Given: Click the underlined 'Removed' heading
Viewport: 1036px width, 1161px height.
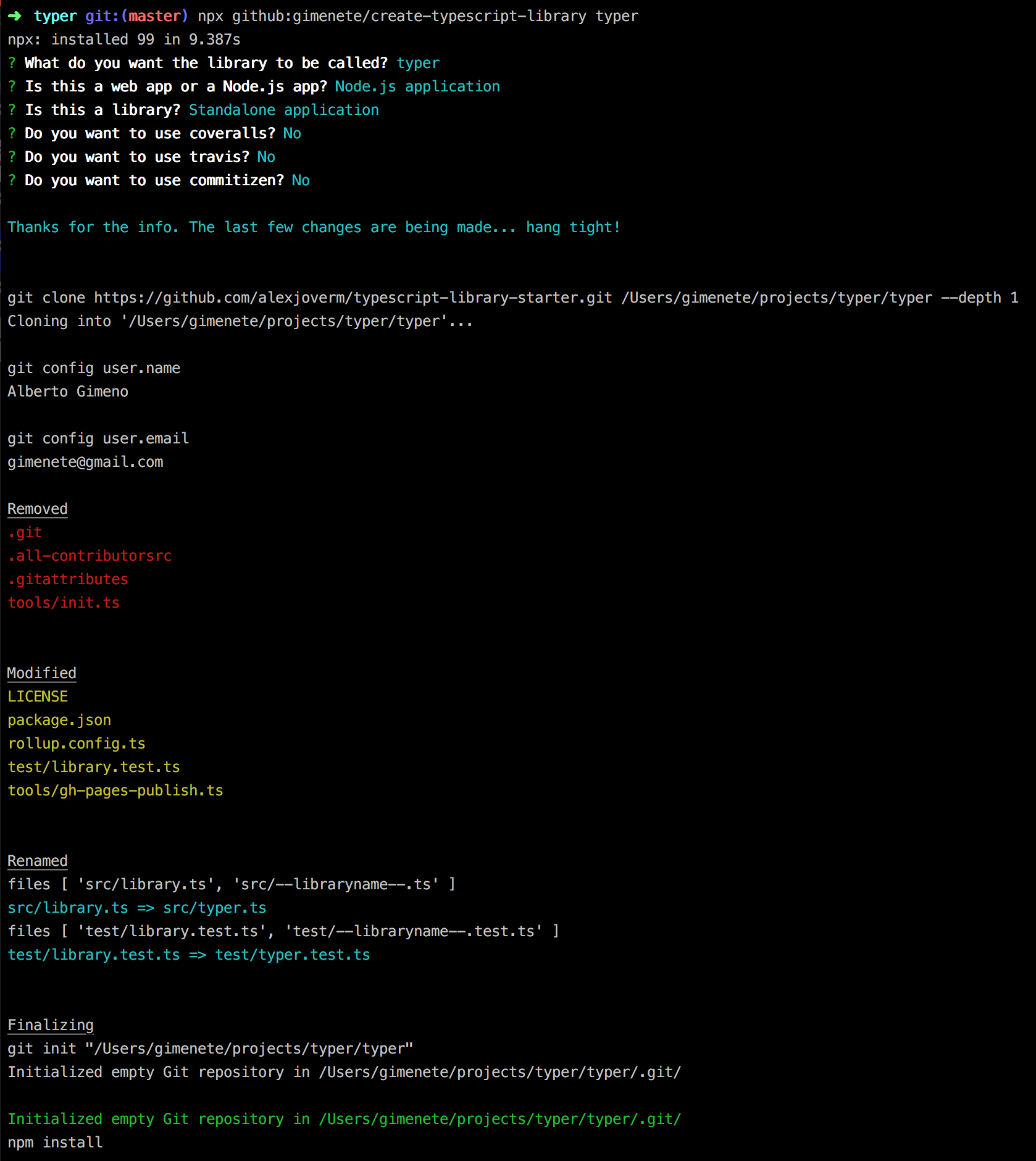Looking at the screenshot, I should click(x=38, y=509).
